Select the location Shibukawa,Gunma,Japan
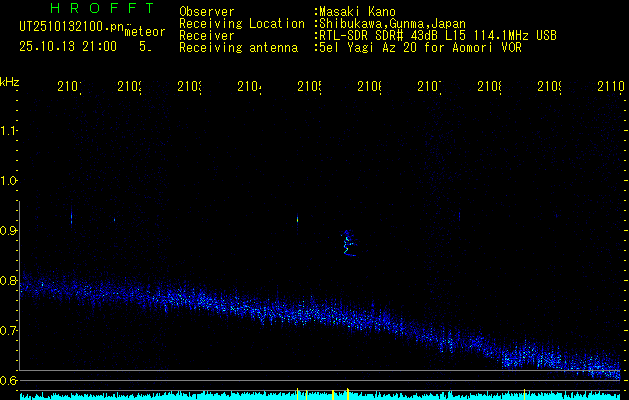The width and height of the screenshot is (629, 400). [x=390, y=24]
